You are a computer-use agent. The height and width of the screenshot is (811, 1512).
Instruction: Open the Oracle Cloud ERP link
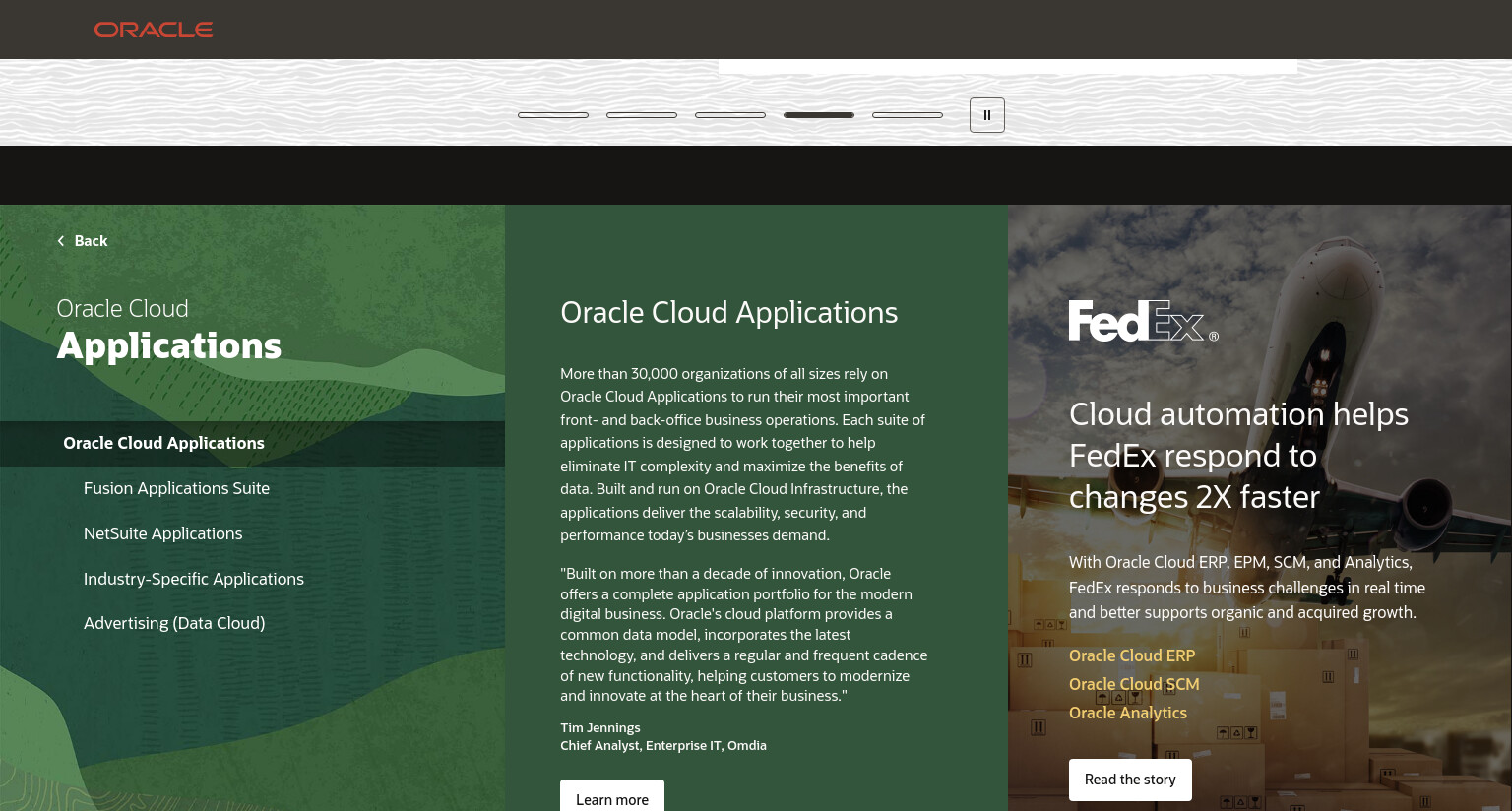click(x=1132, y=655)
